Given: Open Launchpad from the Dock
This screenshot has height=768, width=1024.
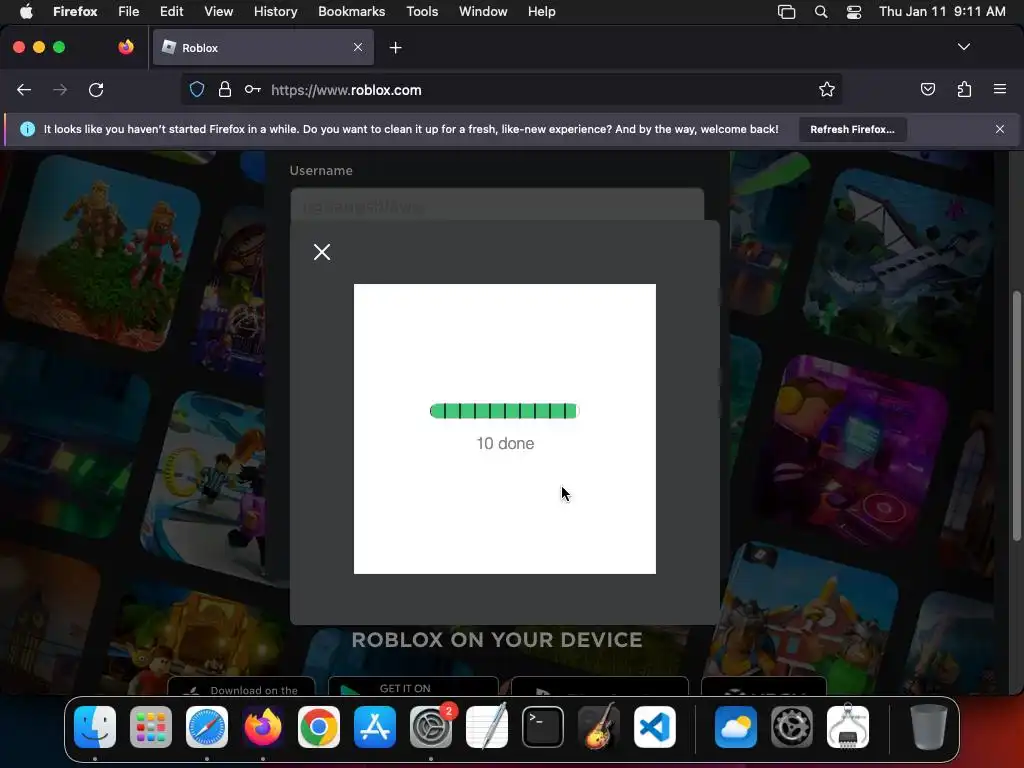Looking at the screenshot, I should click(151, 726).
